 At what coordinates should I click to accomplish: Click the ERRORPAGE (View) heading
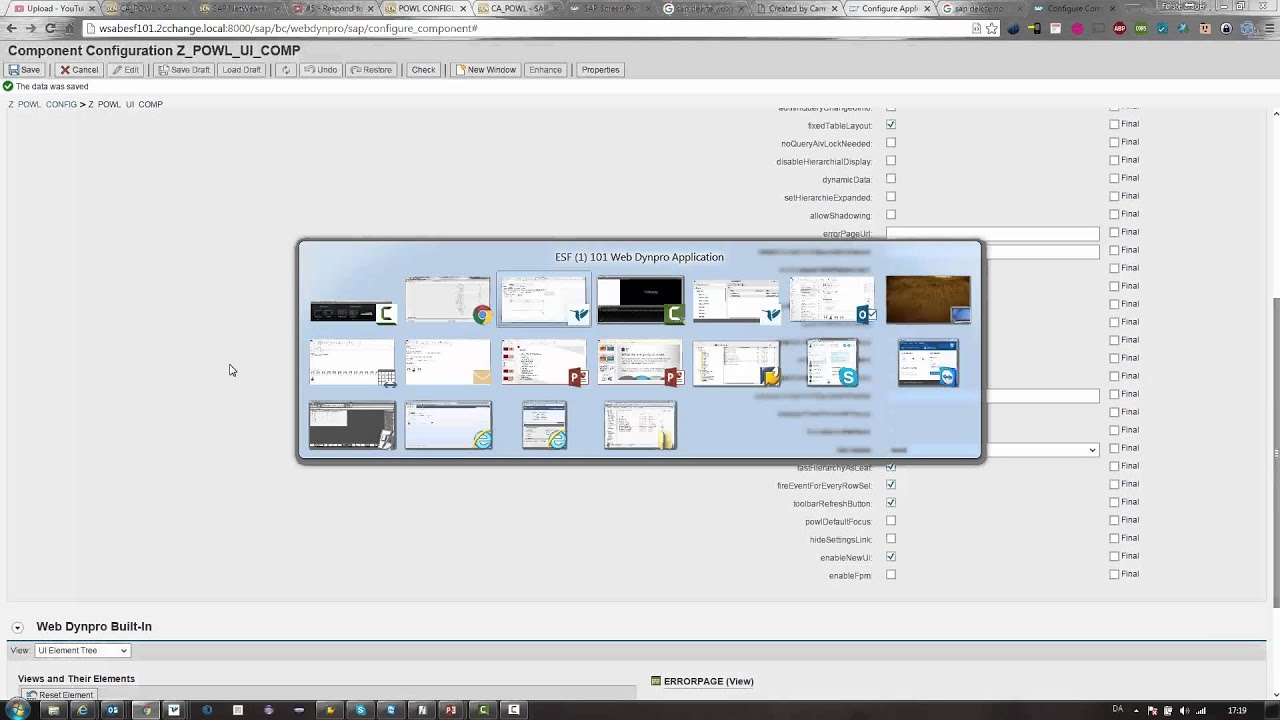click(708, 681)
